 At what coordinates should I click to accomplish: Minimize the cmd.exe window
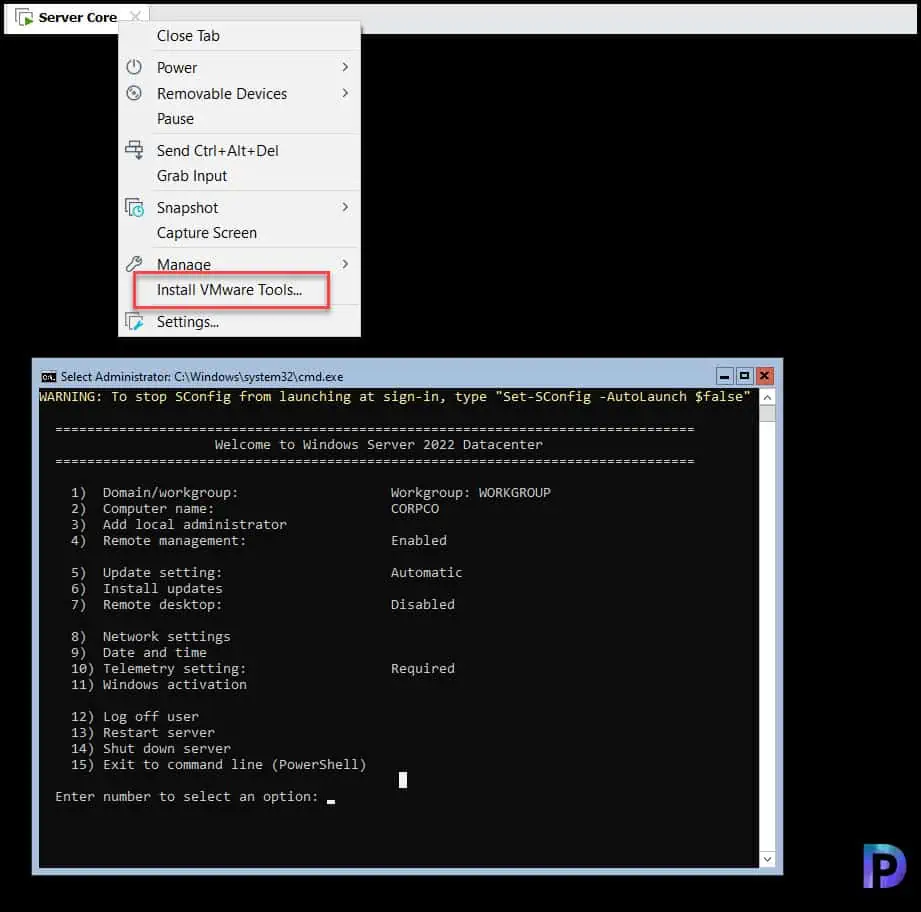[x=724, y=376]
